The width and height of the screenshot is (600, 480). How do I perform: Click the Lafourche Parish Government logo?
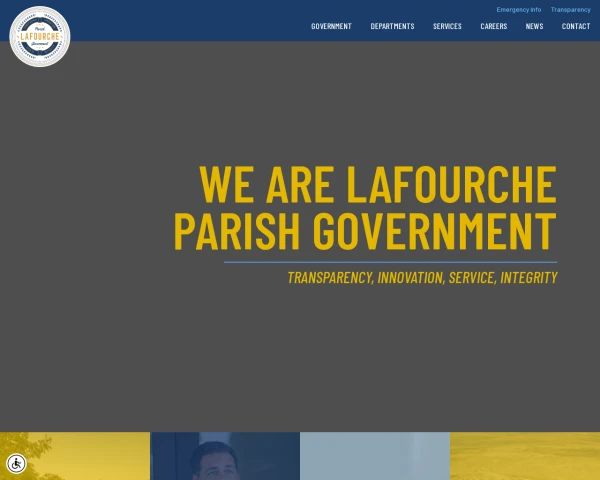coord(40,36)
